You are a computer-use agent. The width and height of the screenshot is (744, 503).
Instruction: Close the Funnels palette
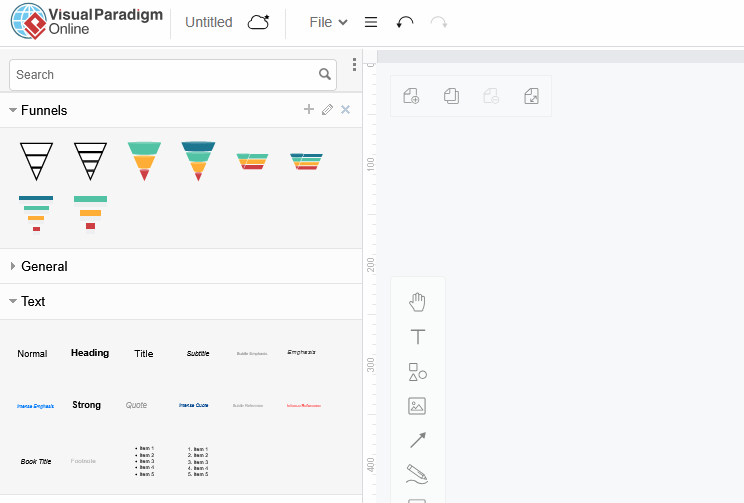pyautogui.click(x=345, y=110)
